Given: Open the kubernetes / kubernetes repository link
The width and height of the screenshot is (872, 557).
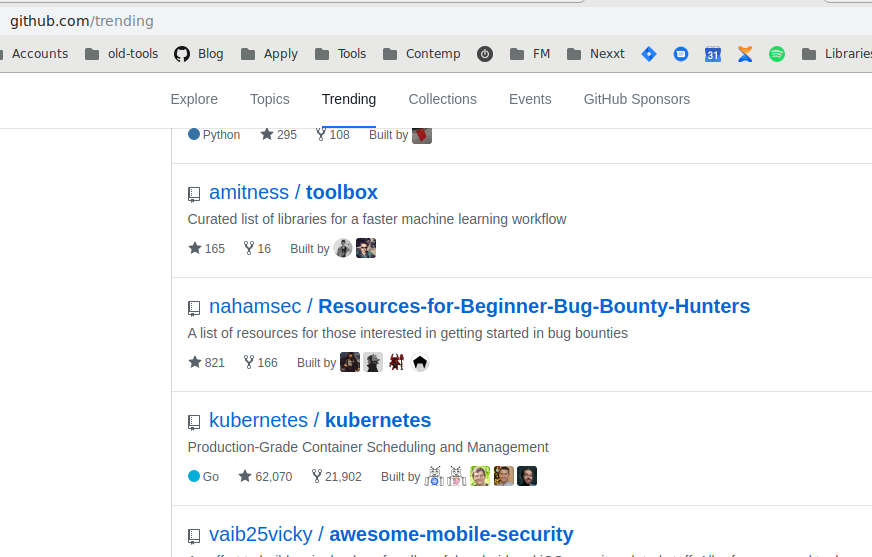Looking at the screenshot, I should [320, 420].
